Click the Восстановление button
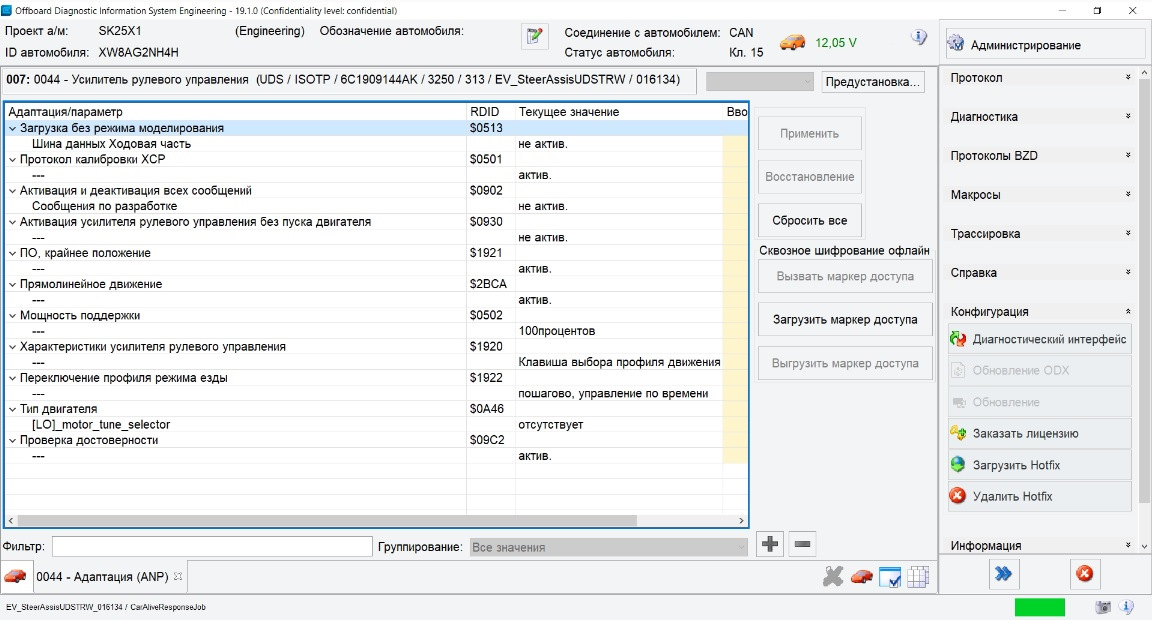 [810, 177]
